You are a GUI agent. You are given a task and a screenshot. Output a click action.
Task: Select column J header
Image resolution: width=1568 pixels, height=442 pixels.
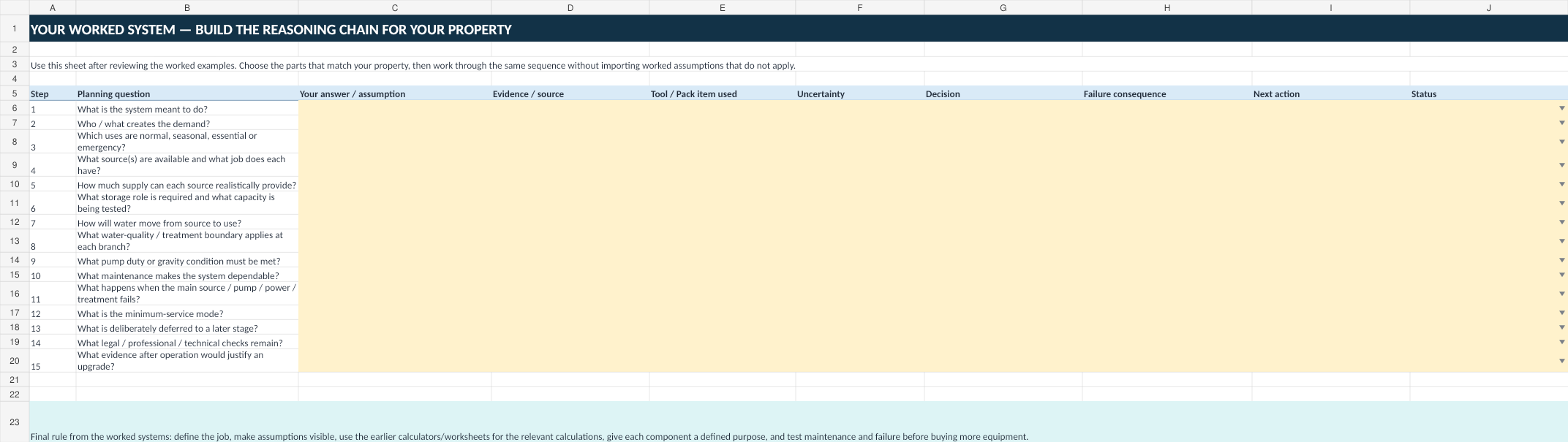pyautogui.click(x=1489, y=7)
